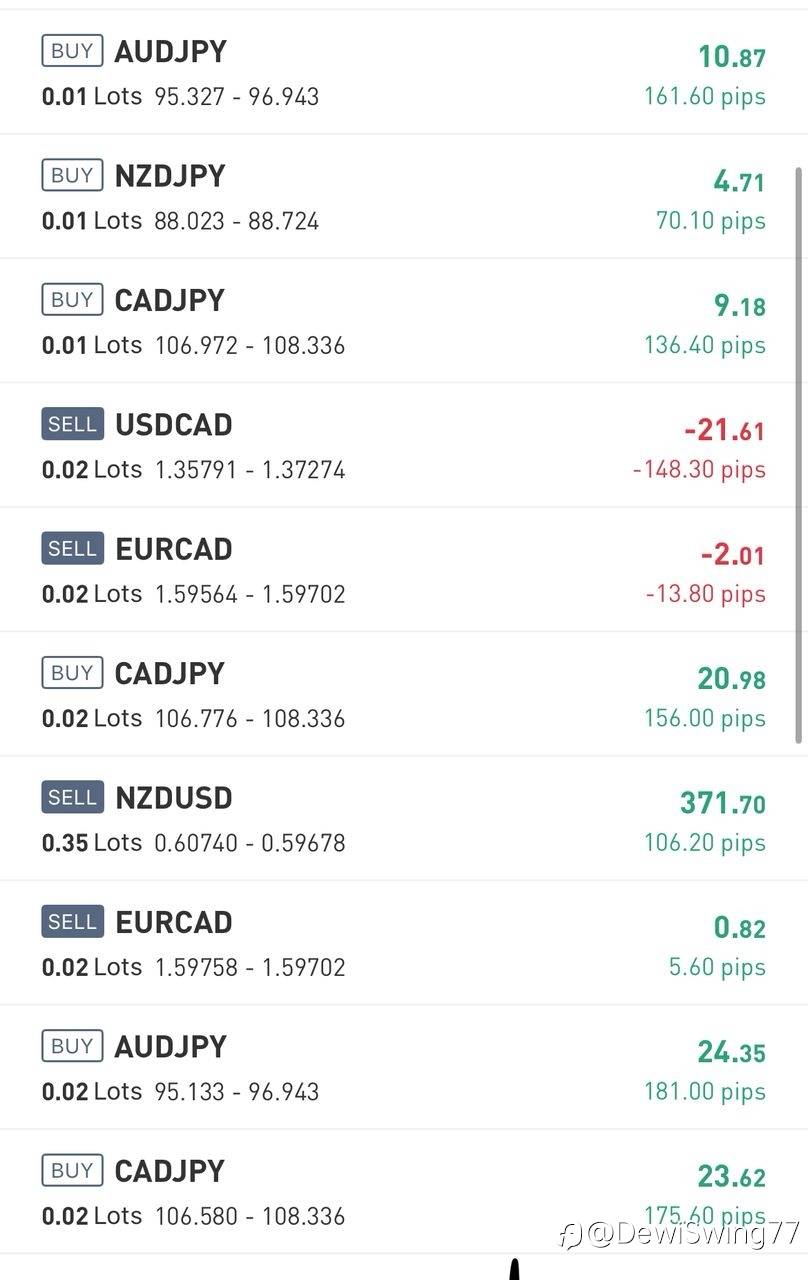Open the CADJPY position showing 20.98 profit
This screenshot has width=808, height=1280.
point(400,694)
